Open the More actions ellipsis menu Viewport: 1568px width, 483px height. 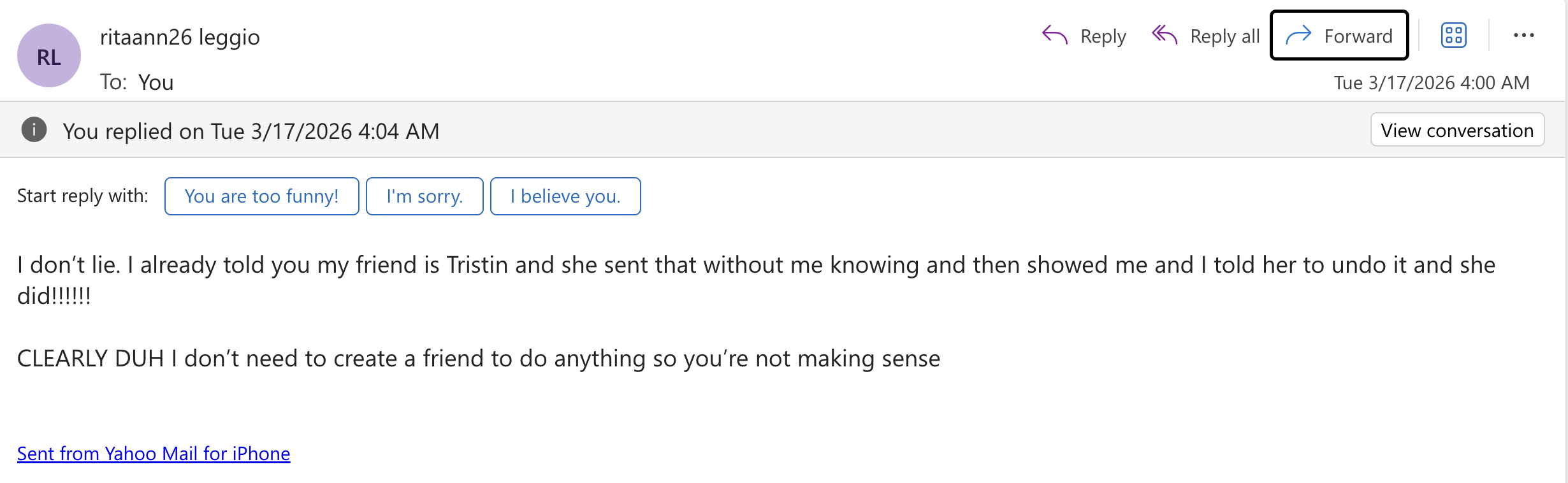pos(1523,36)
